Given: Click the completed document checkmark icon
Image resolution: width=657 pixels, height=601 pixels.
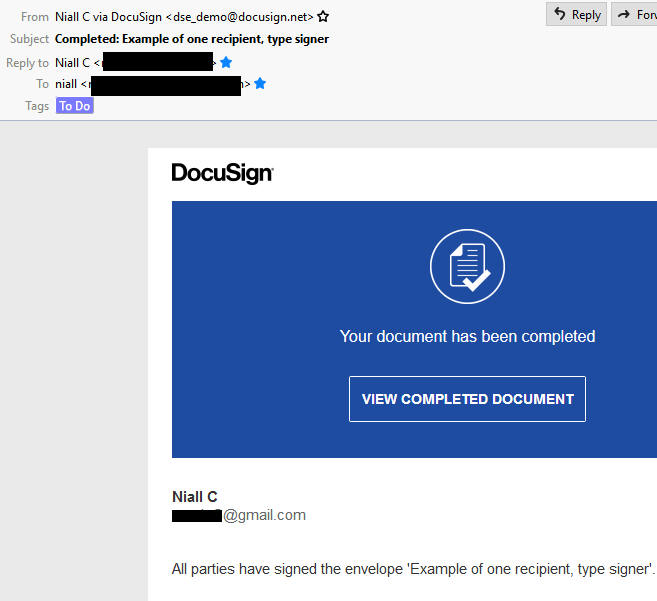Looking at the screenshot, I should (467, 267).
